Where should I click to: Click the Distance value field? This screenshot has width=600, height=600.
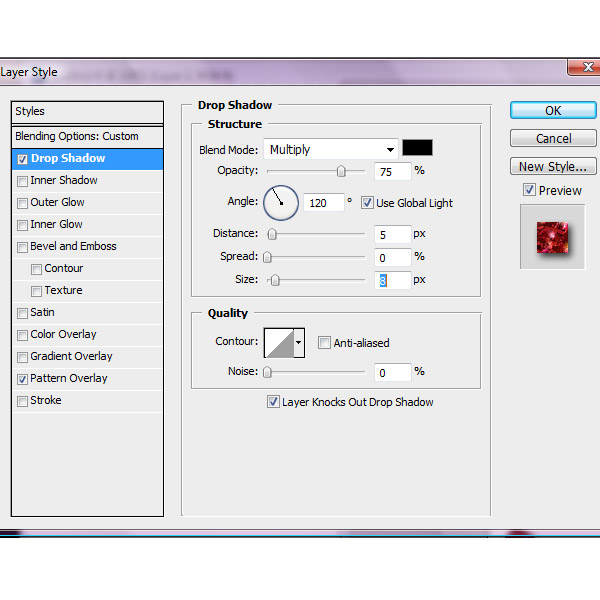(x=393, y=235)
